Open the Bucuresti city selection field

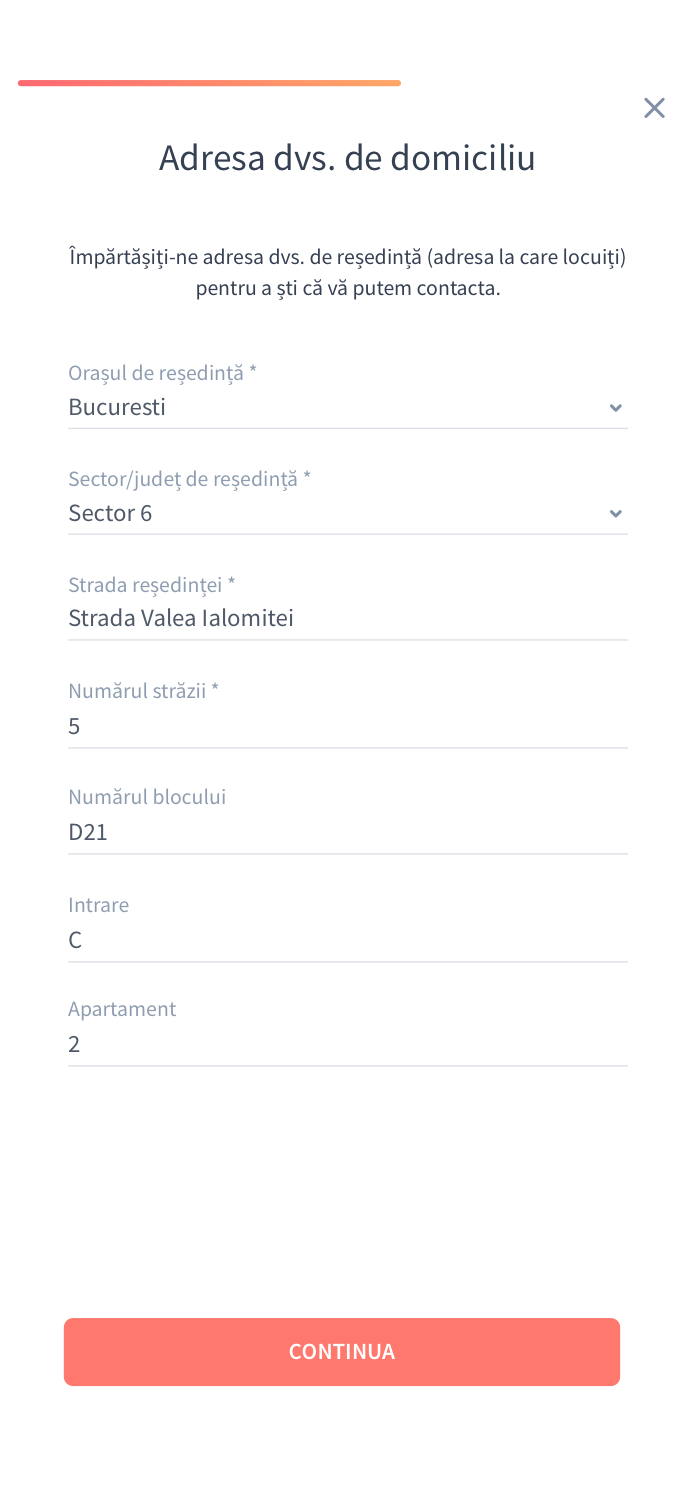coord(330,408)
